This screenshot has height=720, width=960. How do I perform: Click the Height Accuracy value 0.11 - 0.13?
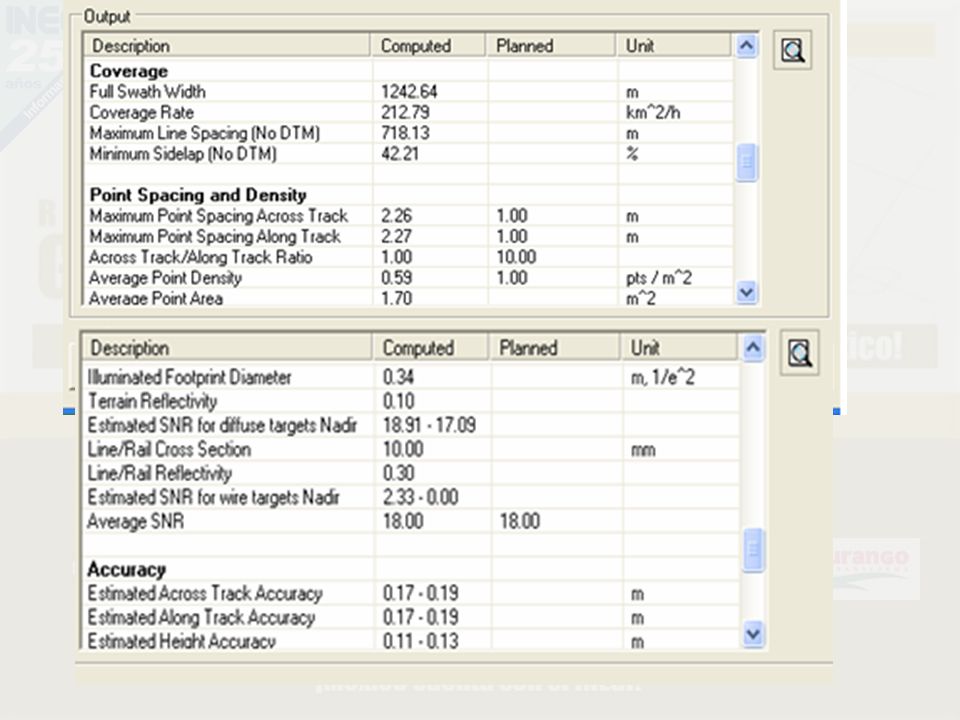click(421, 640)
